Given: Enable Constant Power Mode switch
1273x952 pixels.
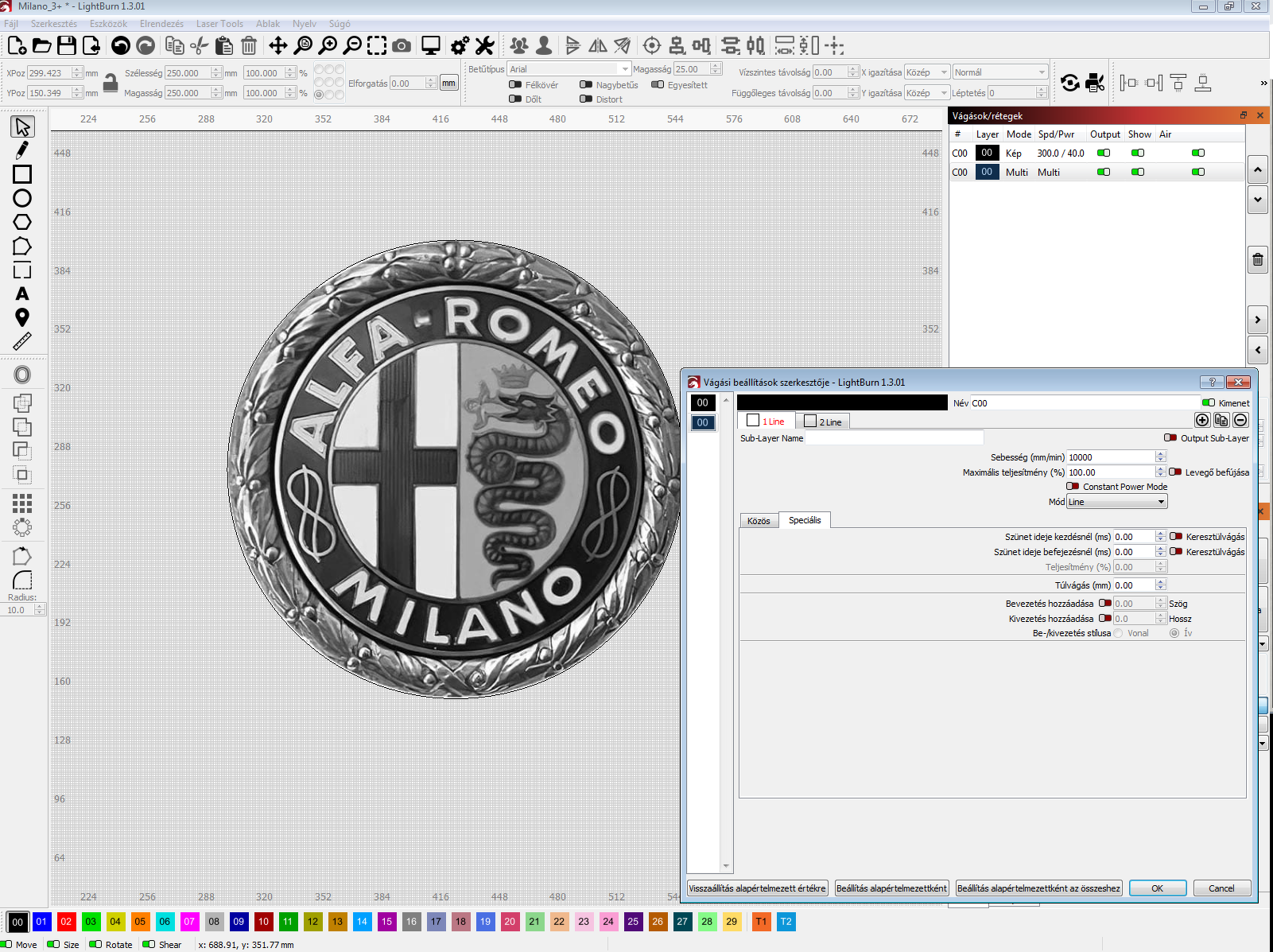Looking at the screenshot, I should [1073, 487].
